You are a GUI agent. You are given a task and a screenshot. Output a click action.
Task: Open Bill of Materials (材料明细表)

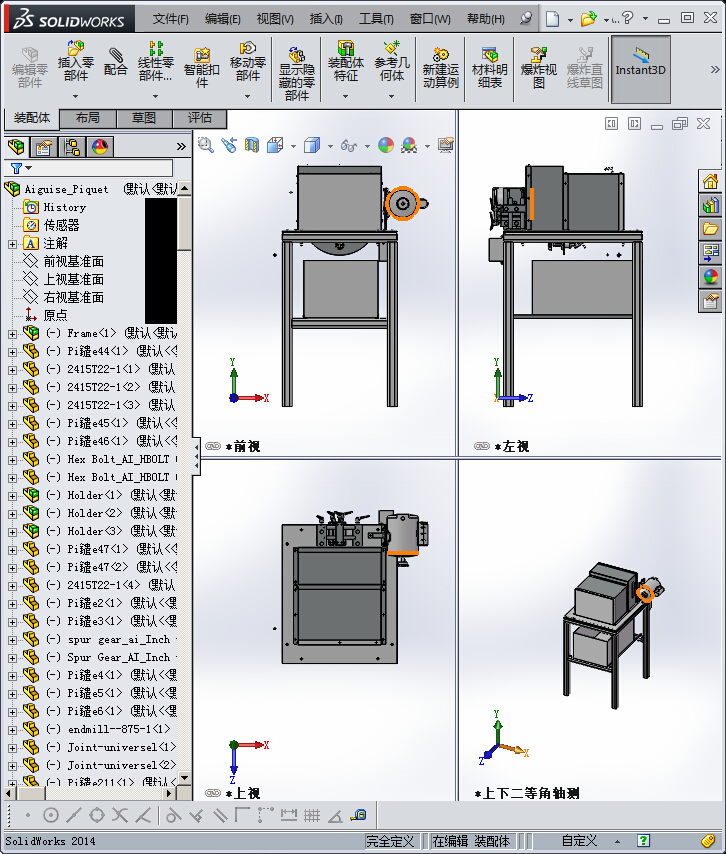pyautogui.click(x=490, y=68)
